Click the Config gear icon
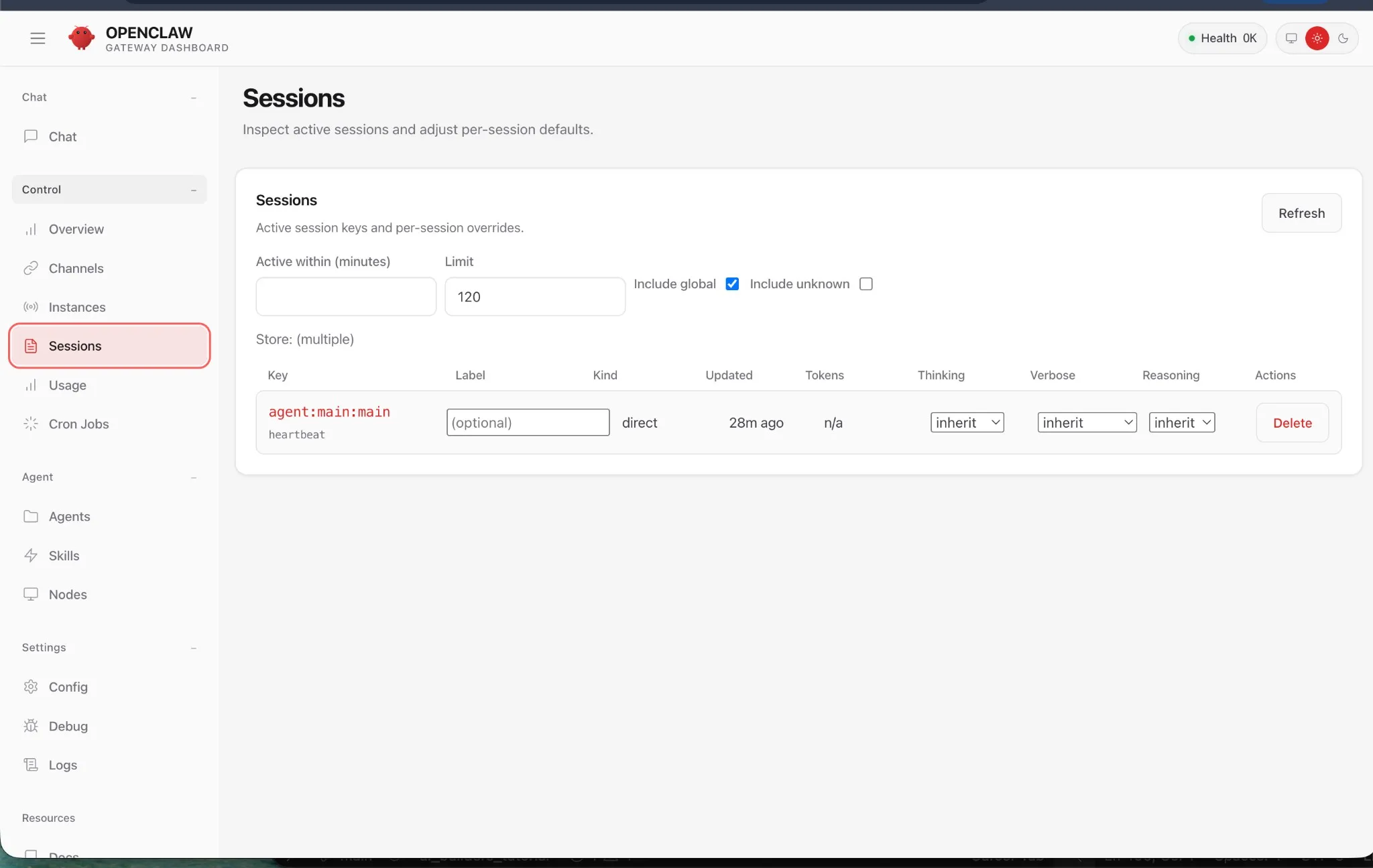1373x868 pixels. (x=31, y=686)
